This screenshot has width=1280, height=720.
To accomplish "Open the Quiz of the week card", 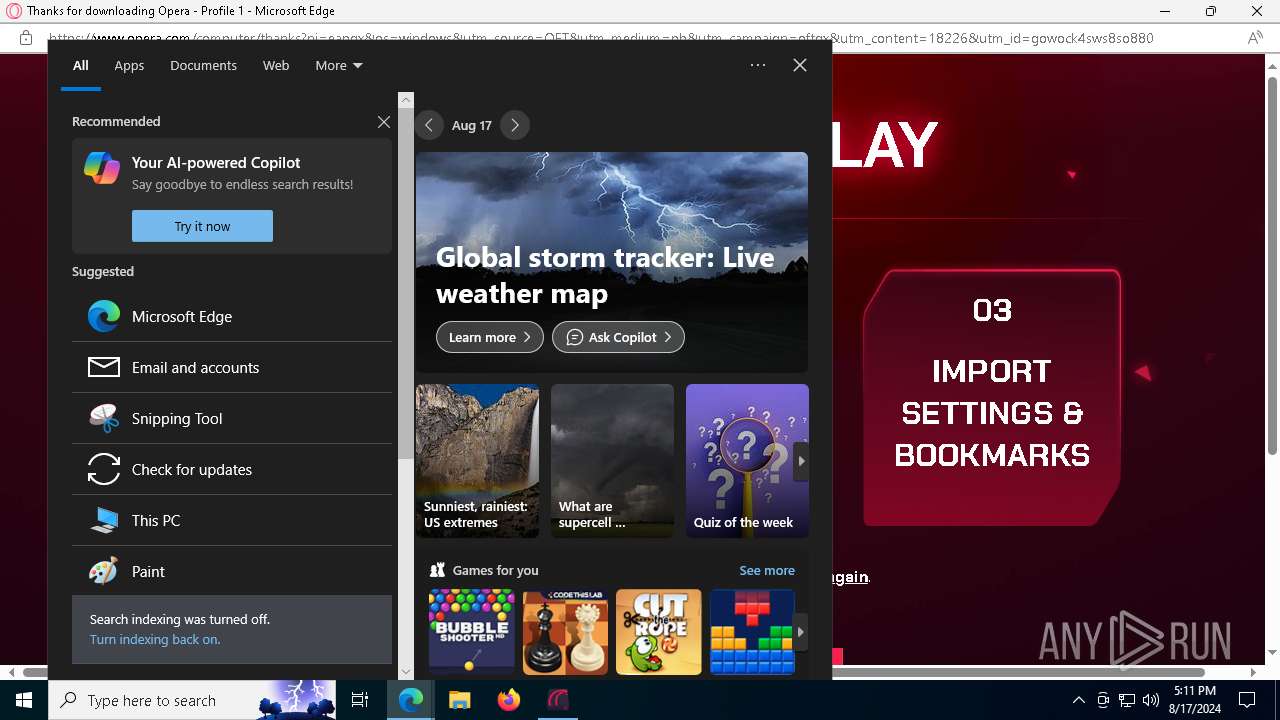I will click(747, 461).
